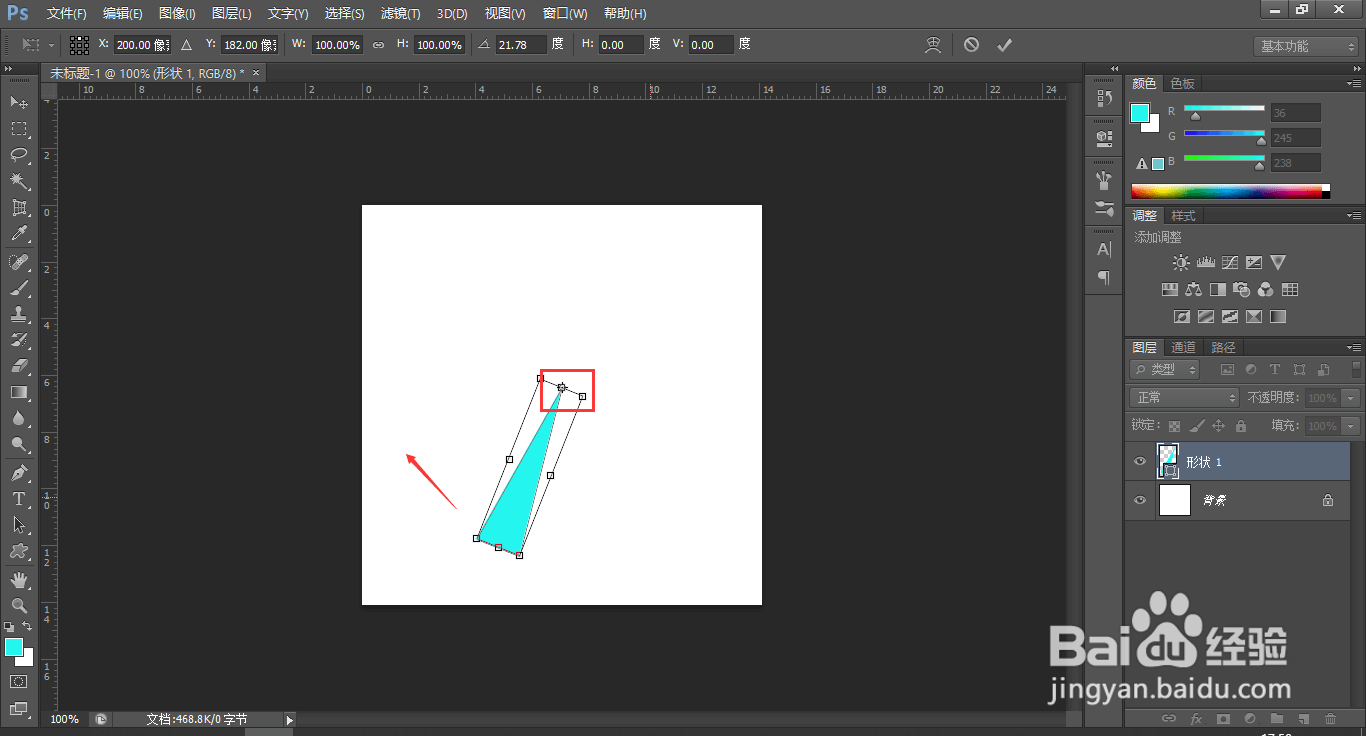Hide the 背景 layer

click(1140, 499)
